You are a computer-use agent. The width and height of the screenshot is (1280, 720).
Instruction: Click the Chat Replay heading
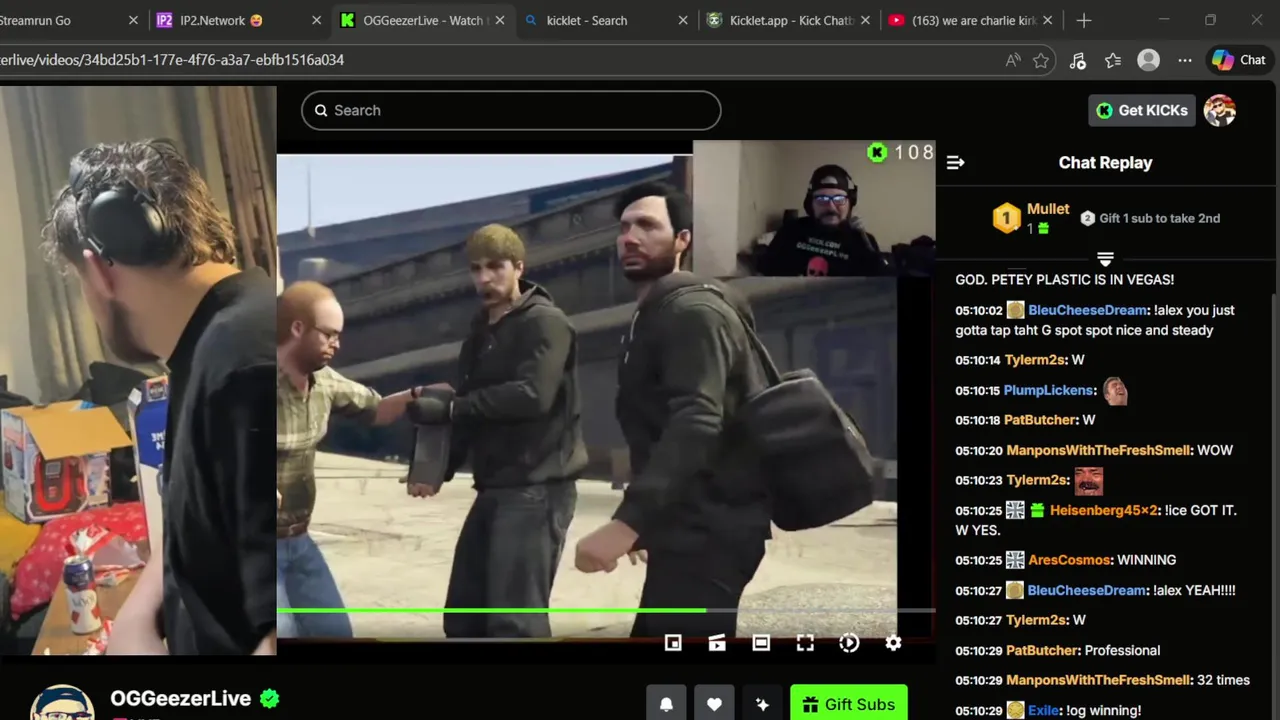1105,162
